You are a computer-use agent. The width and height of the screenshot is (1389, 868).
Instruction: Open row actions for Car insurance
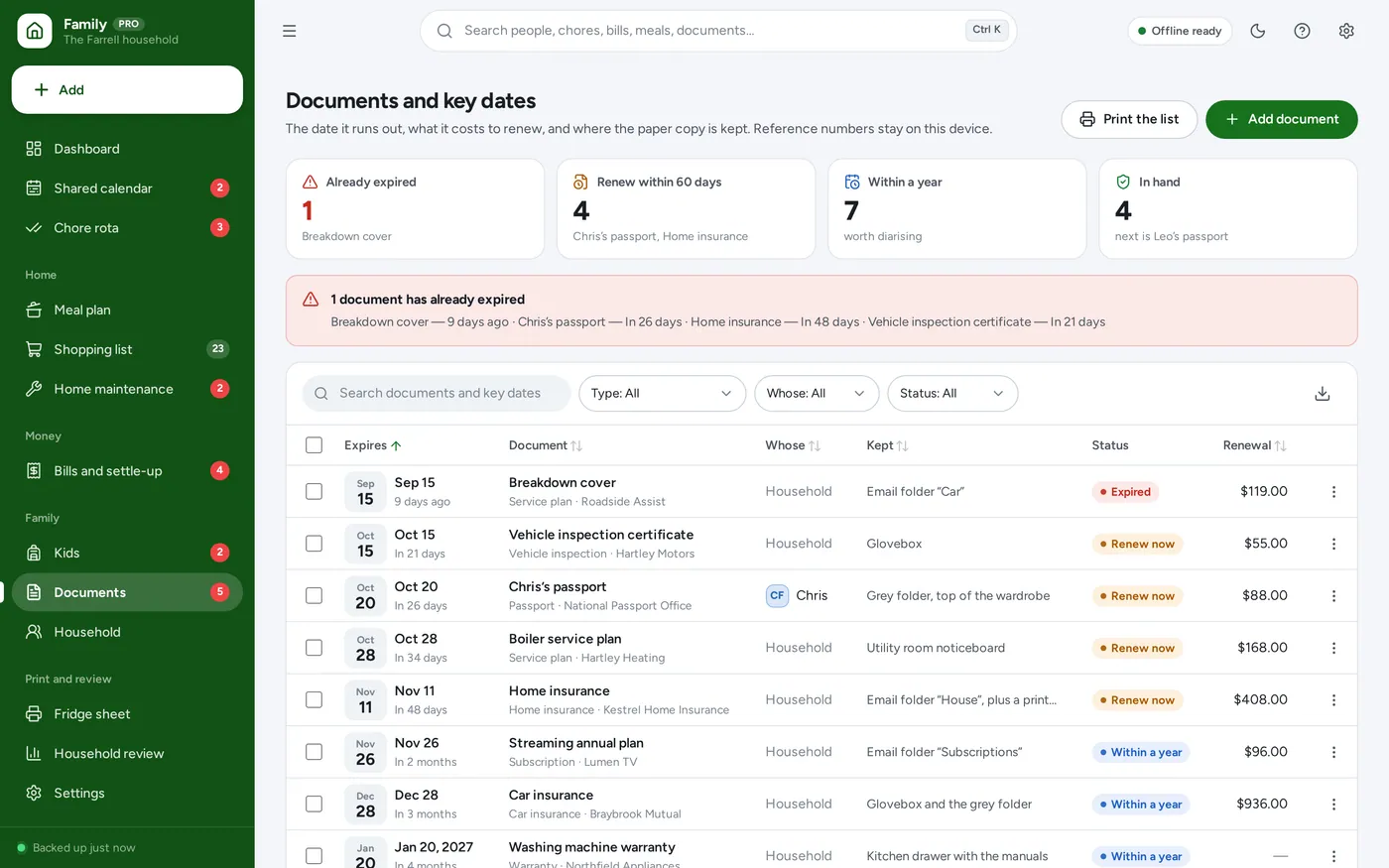click(x=1333, y=805)
